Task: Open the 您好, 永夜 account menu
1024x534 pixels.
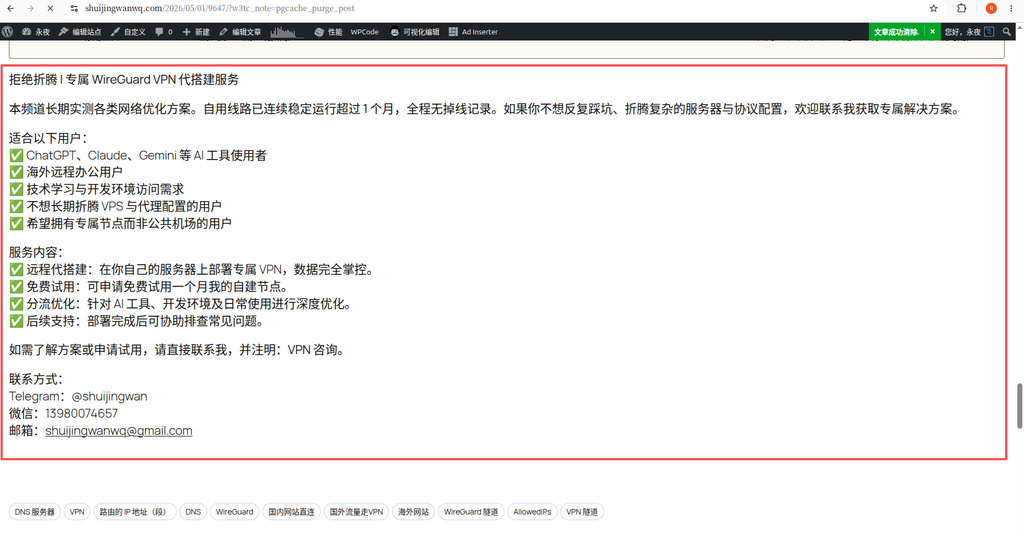Action: [969, 31]
